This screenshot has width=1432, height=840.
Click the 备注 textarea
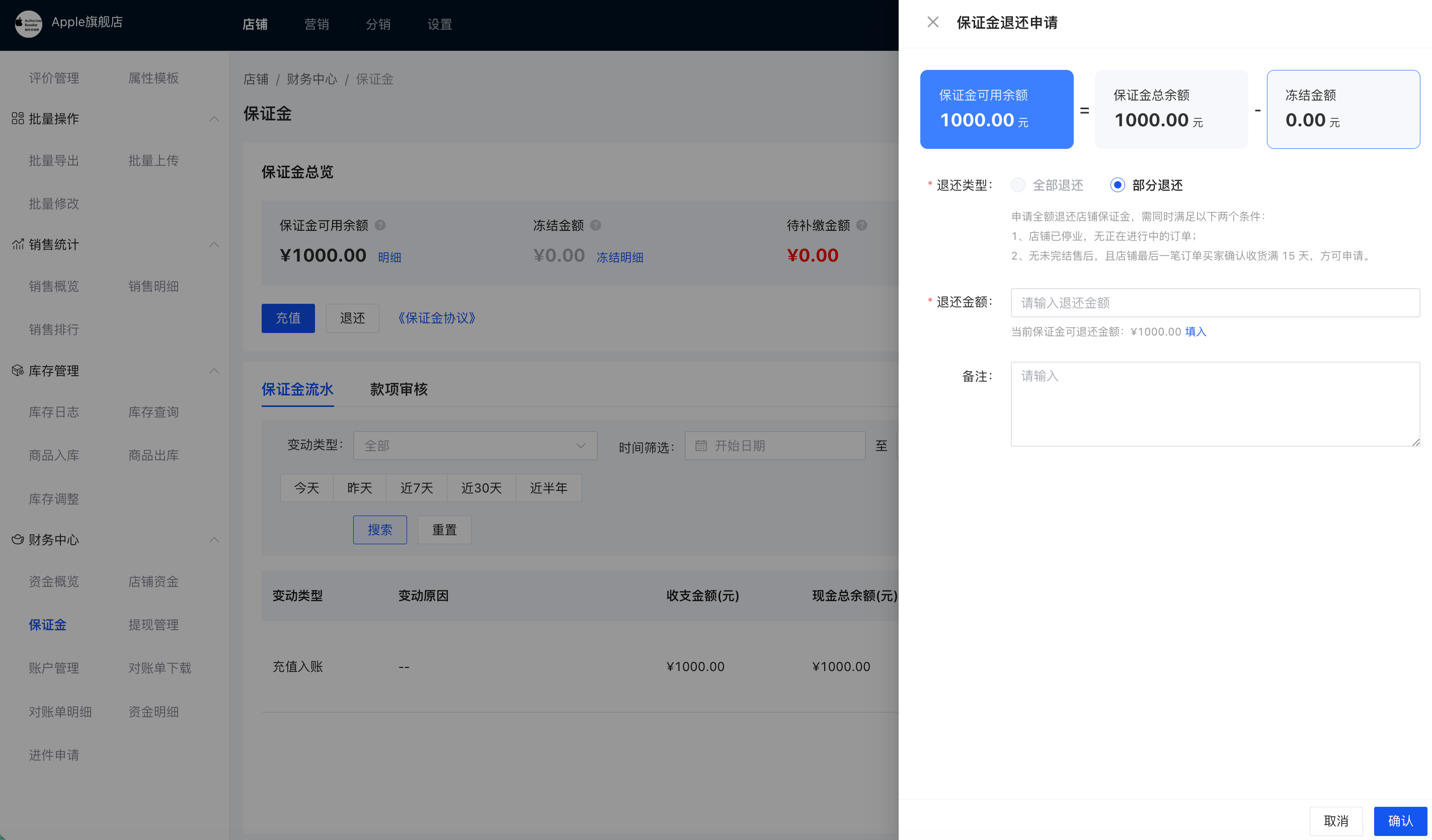(x=1215, y=404)
